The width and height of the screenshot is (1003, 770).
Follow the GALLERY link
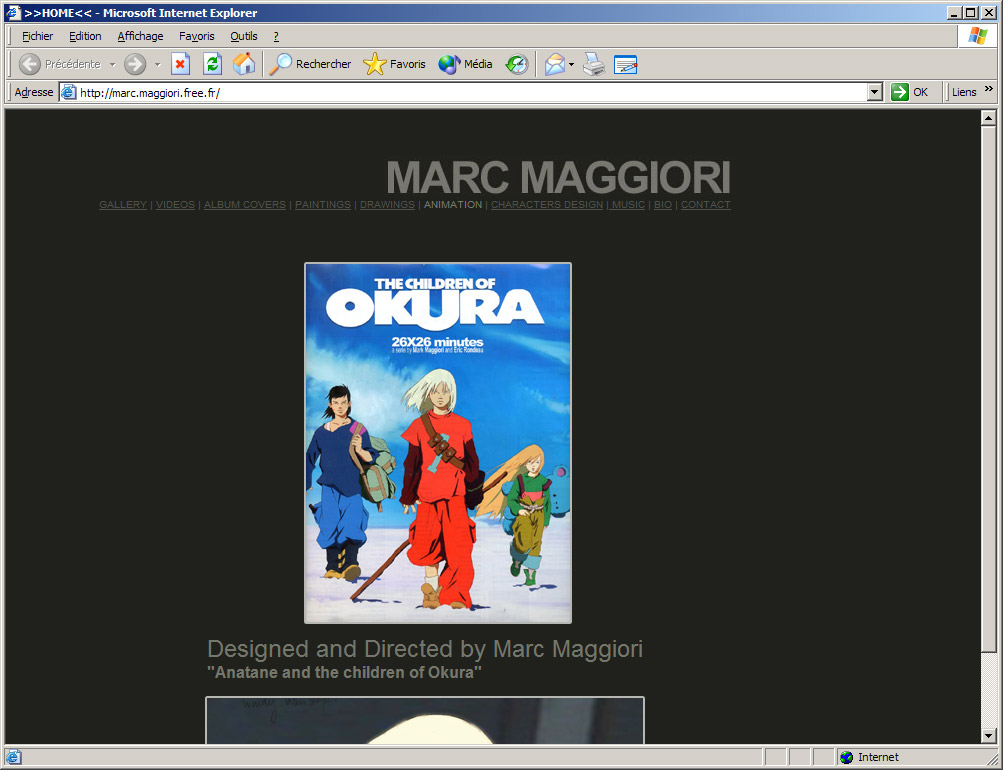click(x=123, y=205)
